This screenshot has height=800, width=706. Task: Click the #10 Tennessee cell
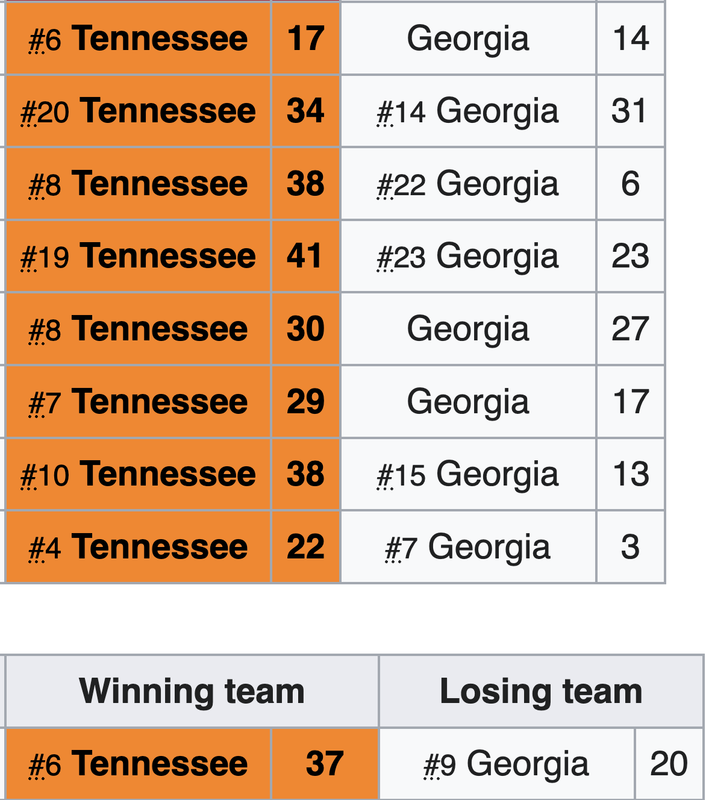138,474
